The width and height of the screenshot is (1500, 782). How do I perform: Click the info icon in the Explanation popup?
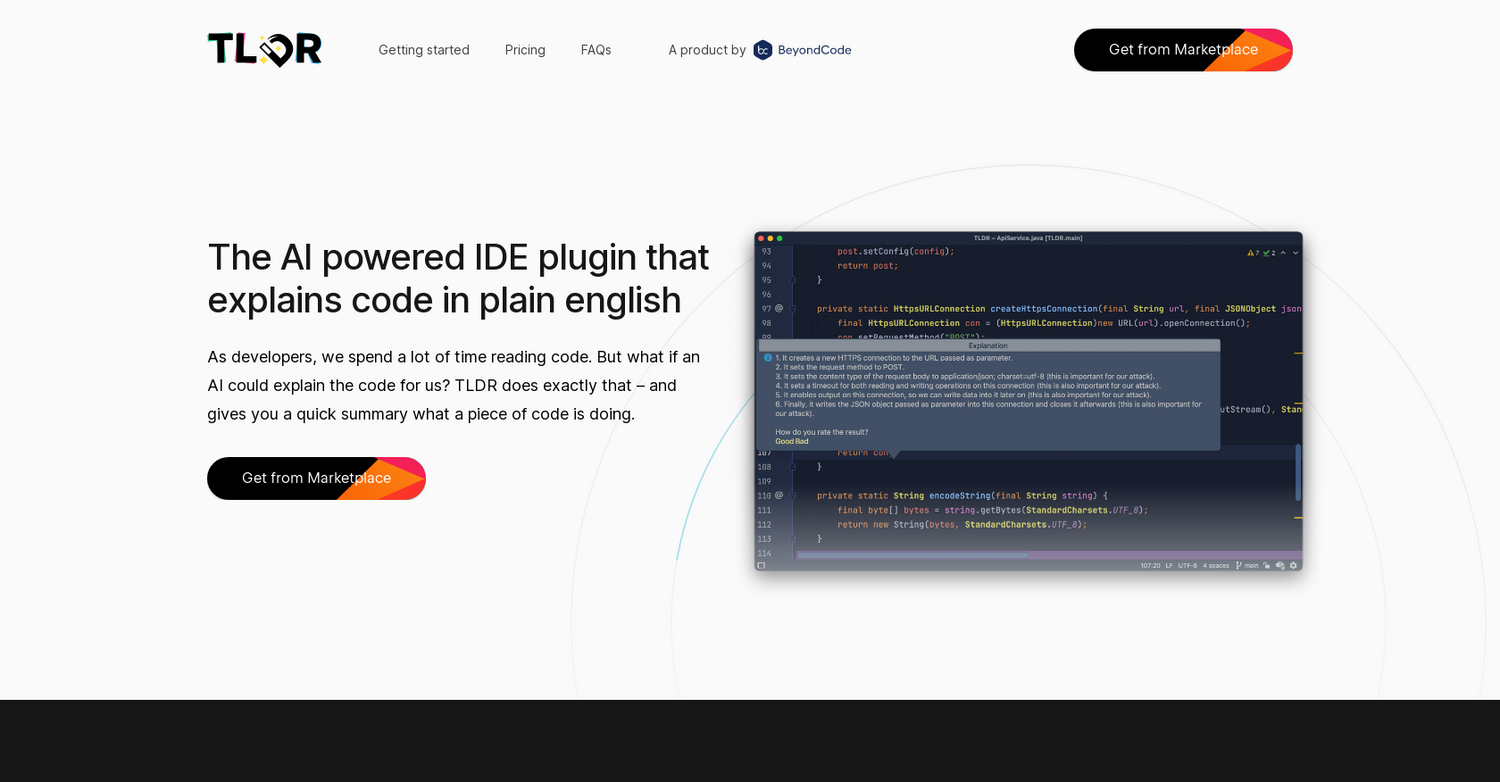click(x=766, y=357)
